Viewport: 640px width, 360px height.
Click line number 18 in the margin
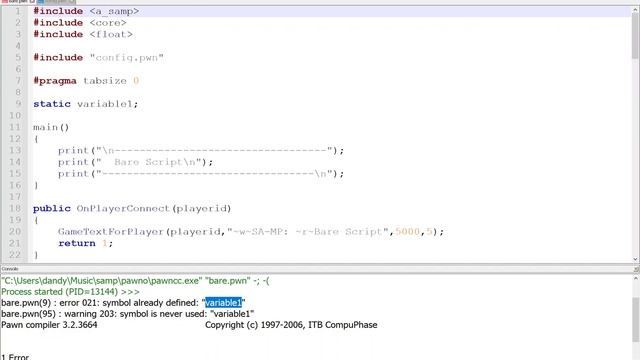(15, 209)
